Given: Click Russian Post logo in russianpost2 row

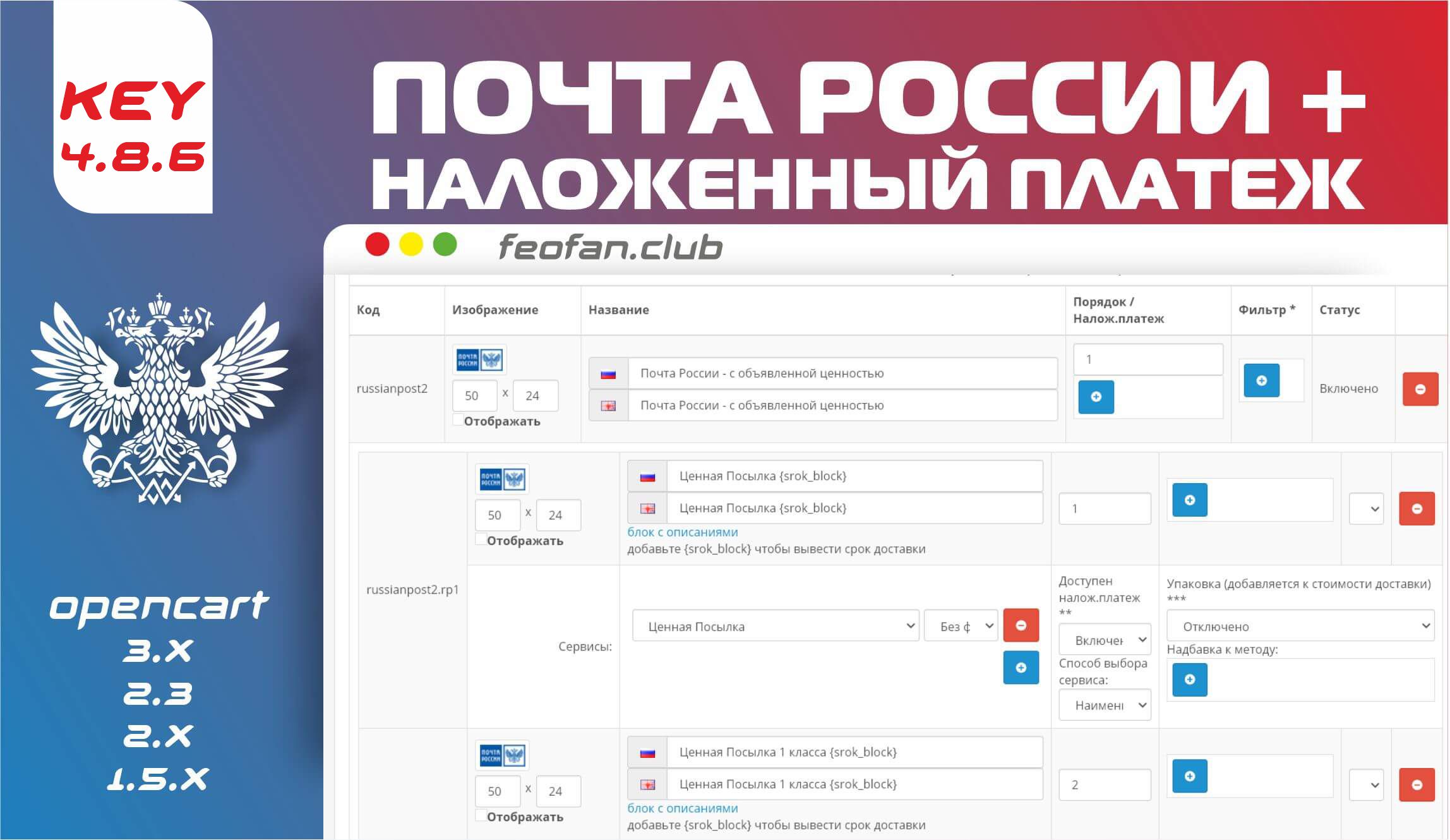Looking at the screenshot, I should tap(479, 360).
